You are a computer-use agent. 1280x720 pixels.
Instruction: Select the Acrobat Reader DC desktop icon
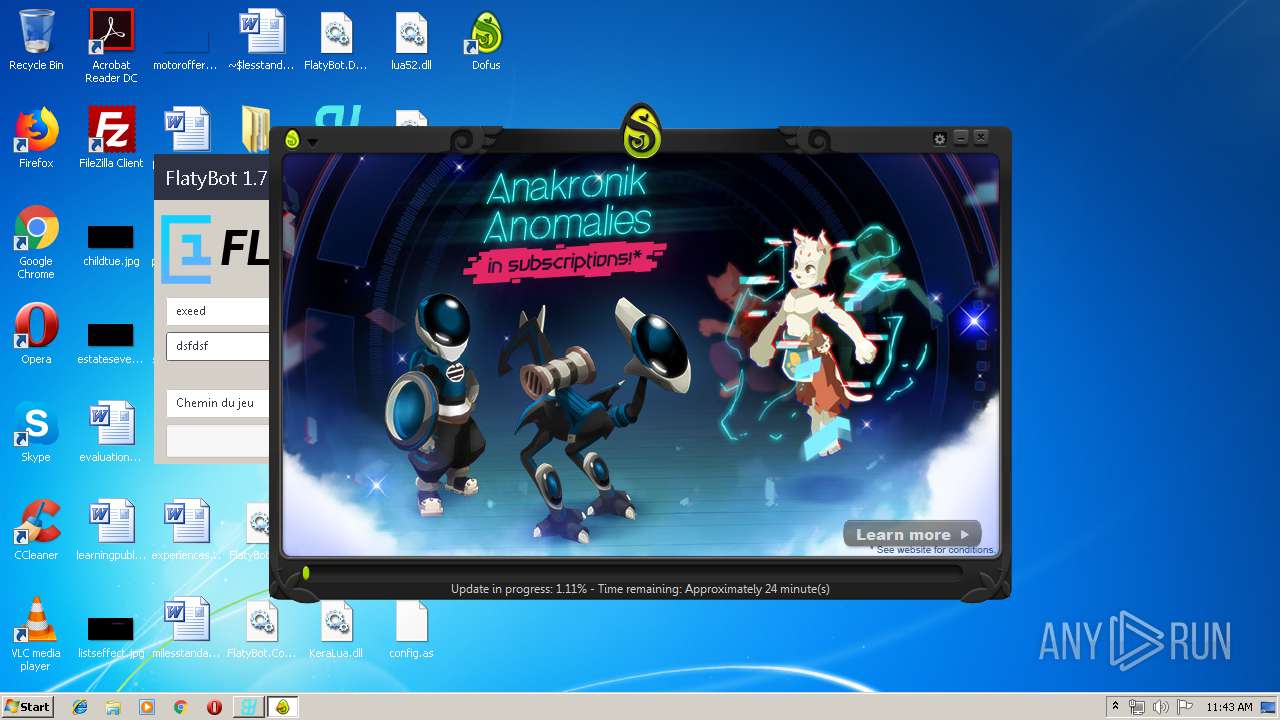click(x=111, y=46)
